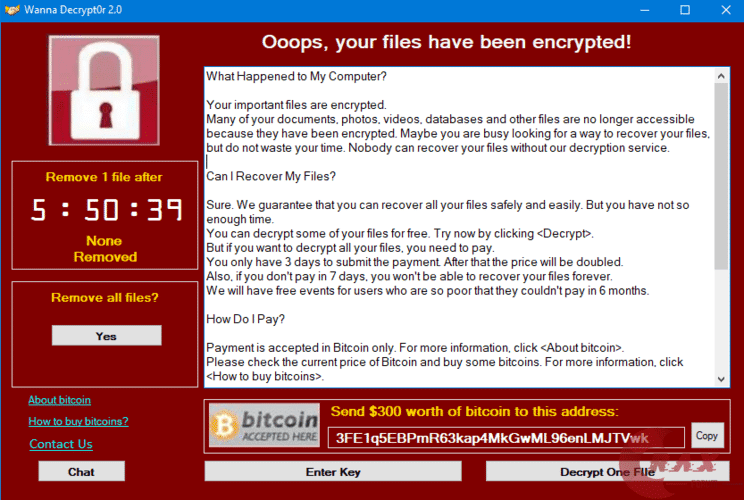The width and height of the screenshot is (744, 500).
Task: Click the Decrypt One File button
Action: click(607, 472)
